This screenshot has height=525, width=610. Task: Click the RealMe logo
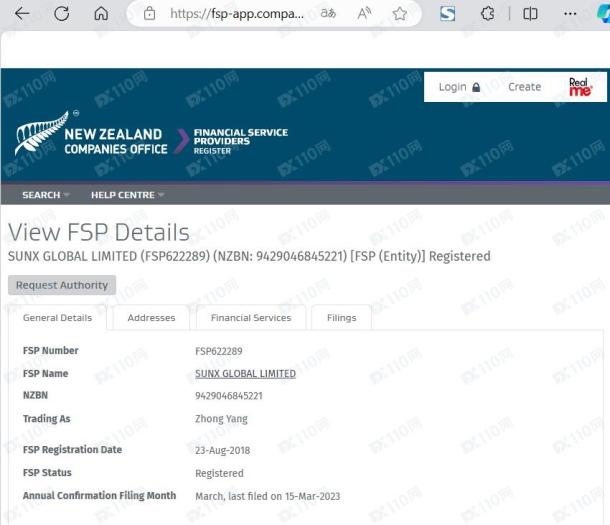coord(580,87)
